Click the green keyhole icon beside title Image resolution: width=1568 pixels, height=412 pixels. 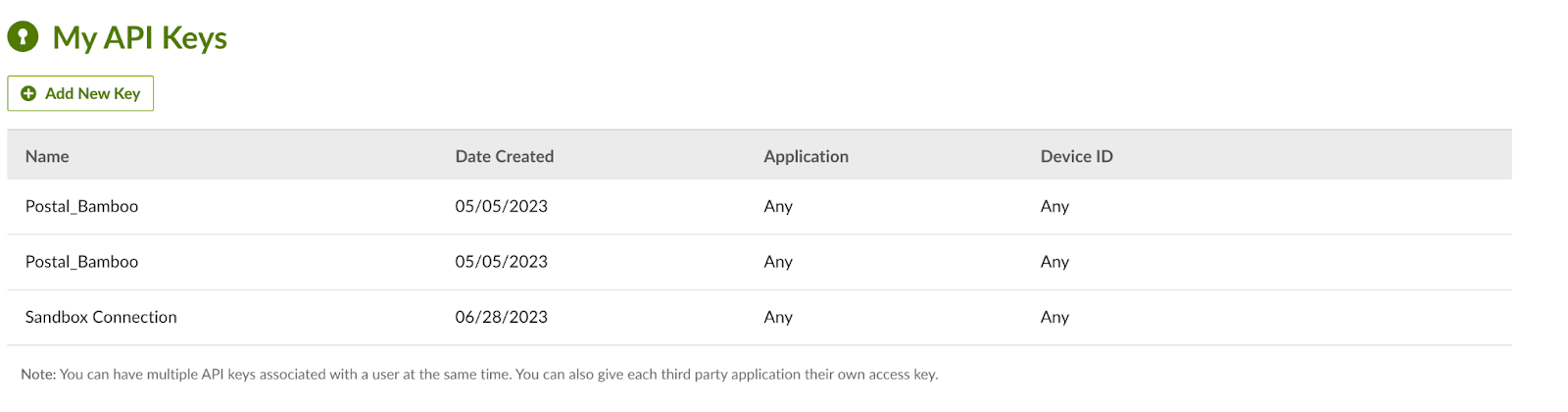23,37
